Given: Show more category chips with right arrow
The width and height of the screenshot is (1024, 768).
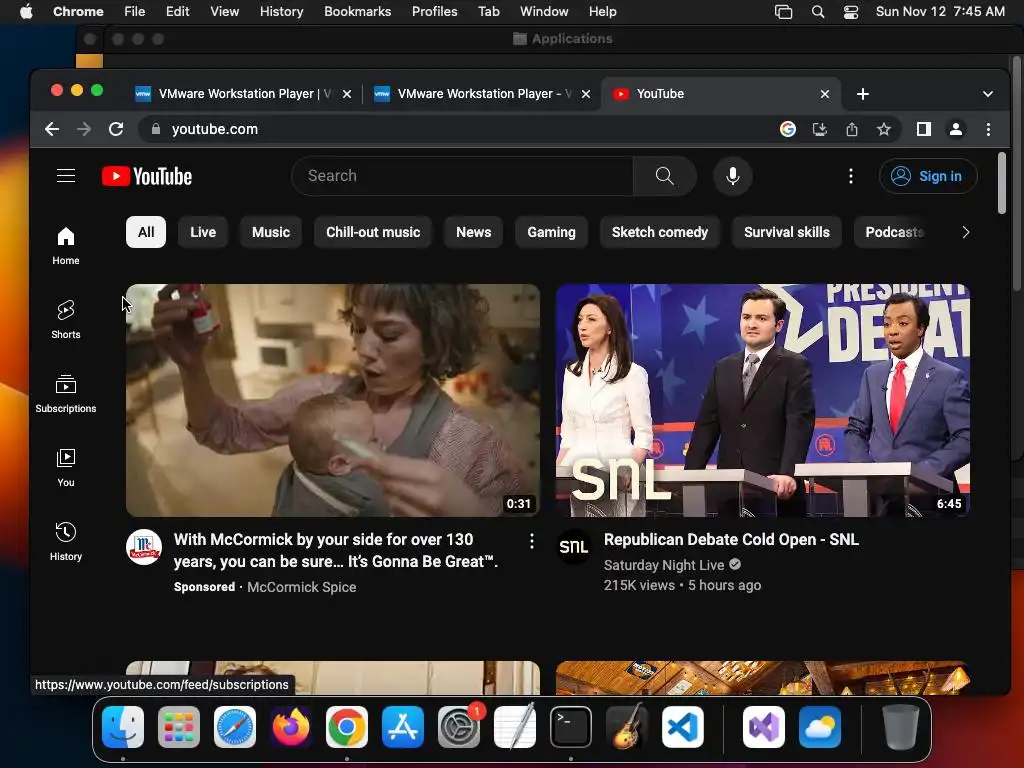Looking at the screenshot, I should [x=965, y=232].
